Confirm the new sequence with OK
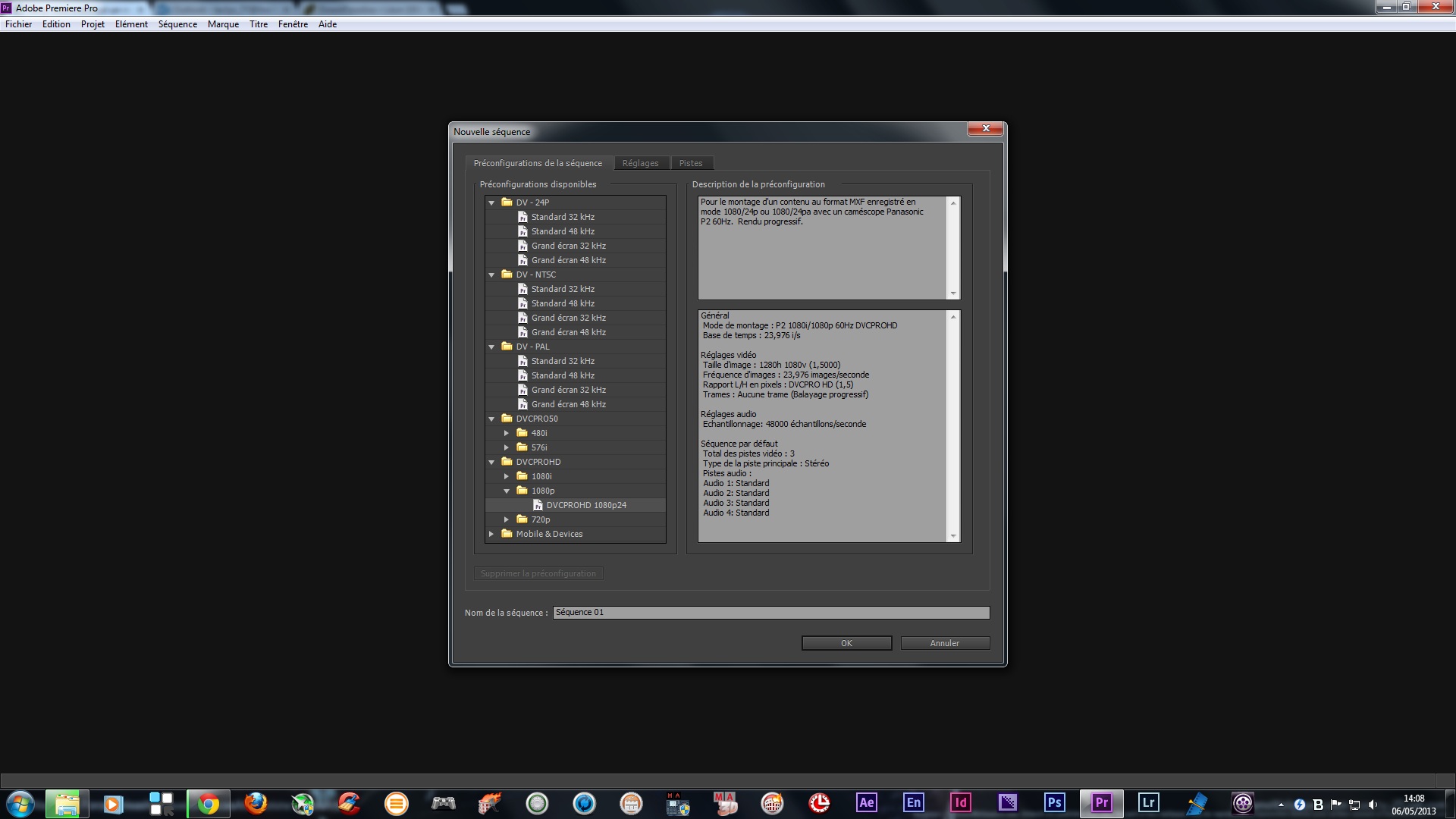This screenshot has height=819, width=1456. pyautogui.click(x=846, y=643)
